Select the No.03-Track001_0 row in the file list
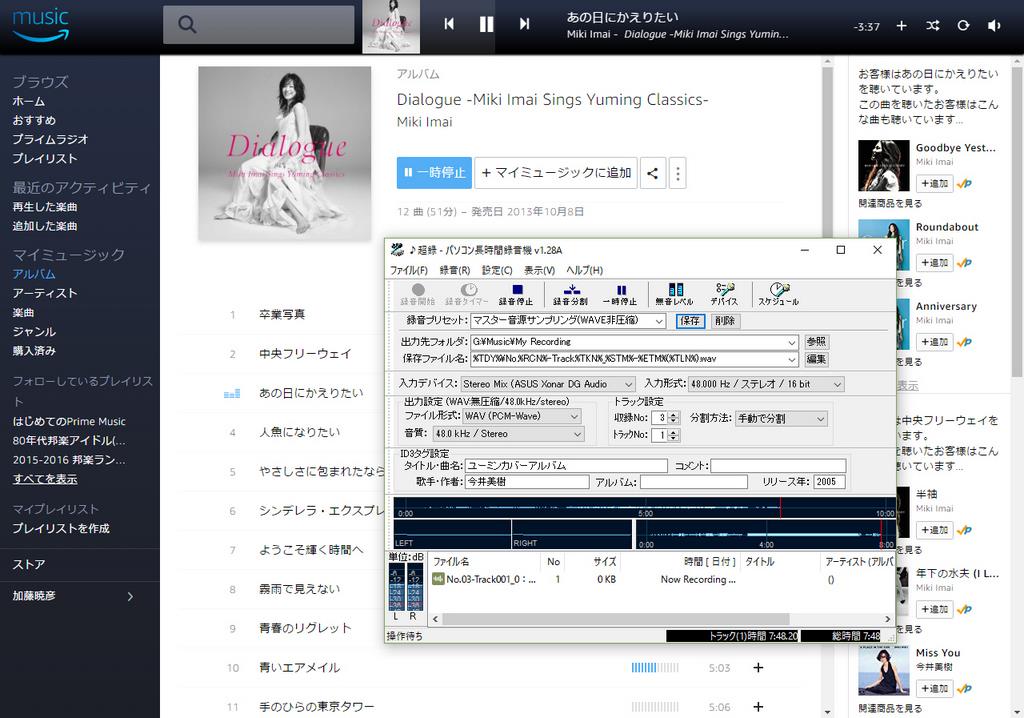 [662, 579]
